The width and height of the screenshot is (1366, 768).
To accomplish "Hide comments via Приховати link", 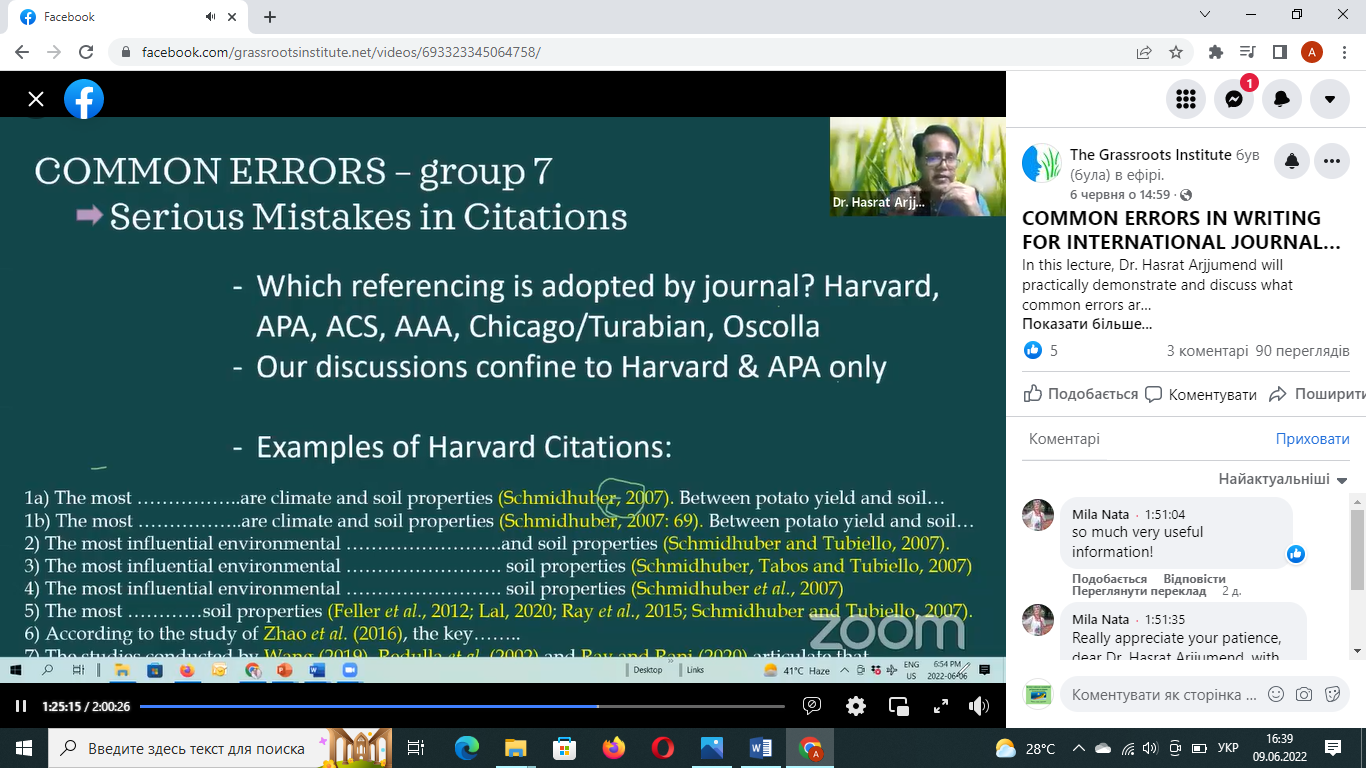I will click(1312, 439).
